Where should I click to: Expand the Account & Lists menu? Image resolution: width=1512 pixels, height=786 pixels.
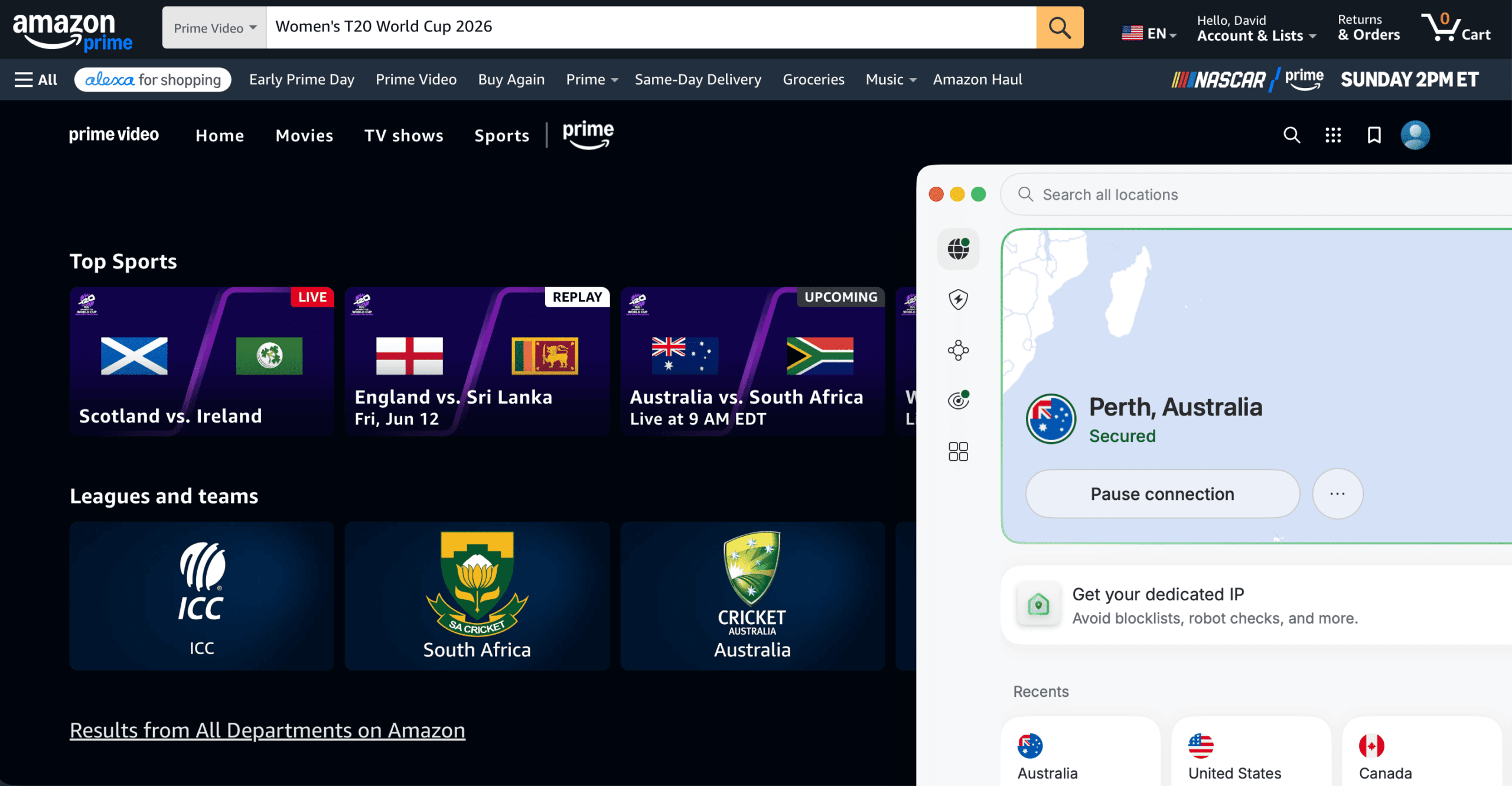click(x=1256, y=28)
